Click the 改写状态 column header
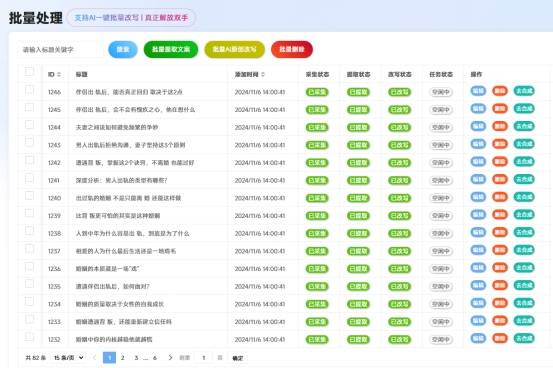 400,74
